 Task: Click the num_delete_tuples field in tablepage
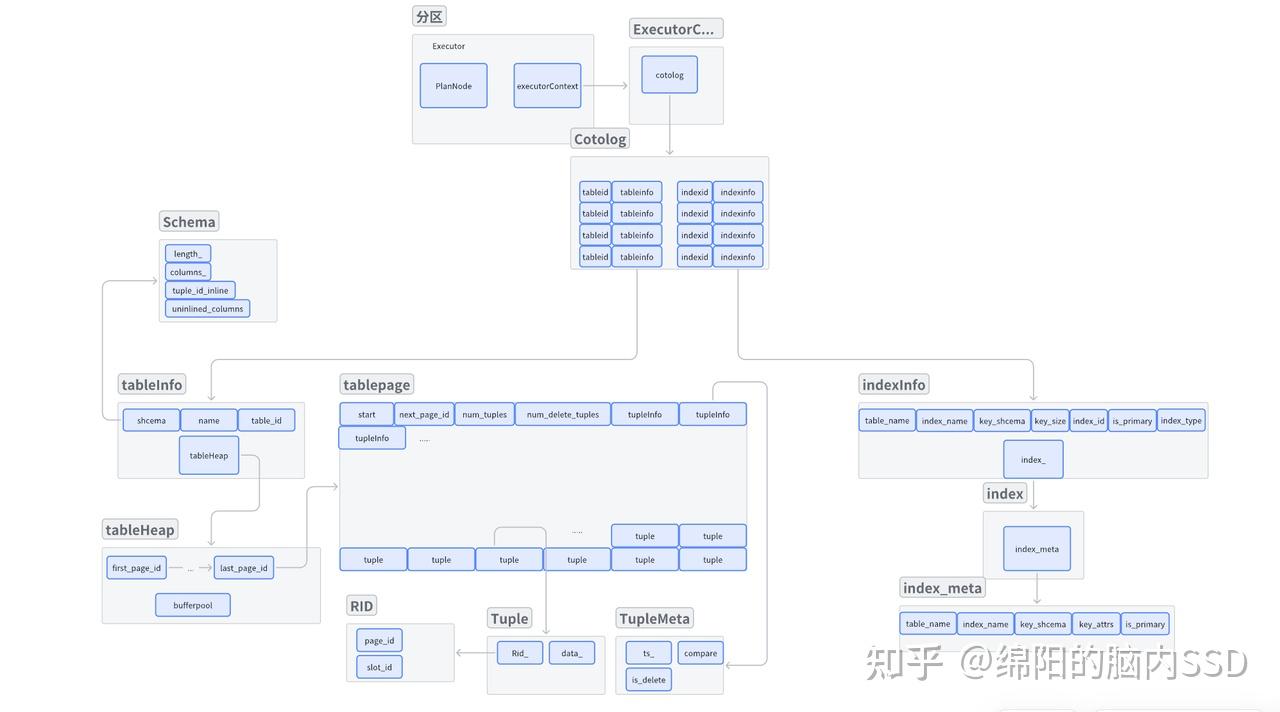562,413
